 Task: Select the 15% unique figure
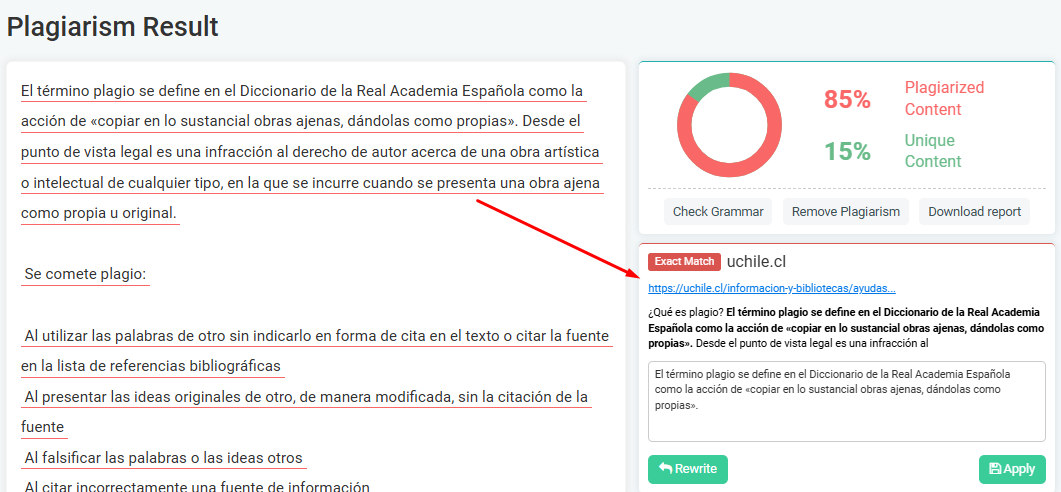[x=846, y=152]
